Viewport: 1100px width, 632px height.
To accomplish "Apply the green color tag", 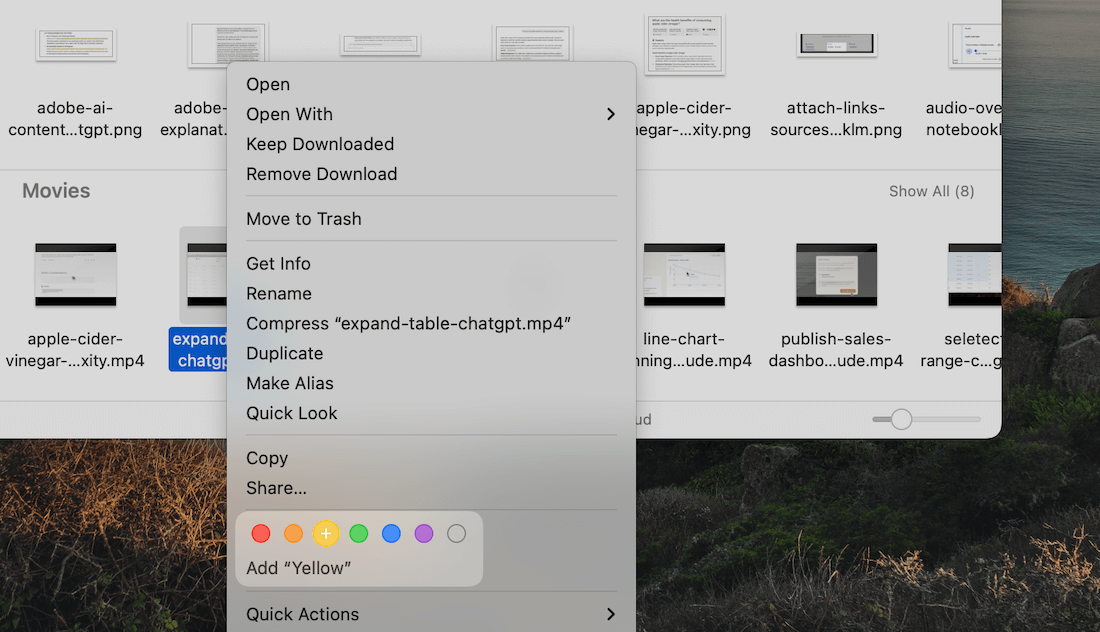I will [x=359, y=534].
